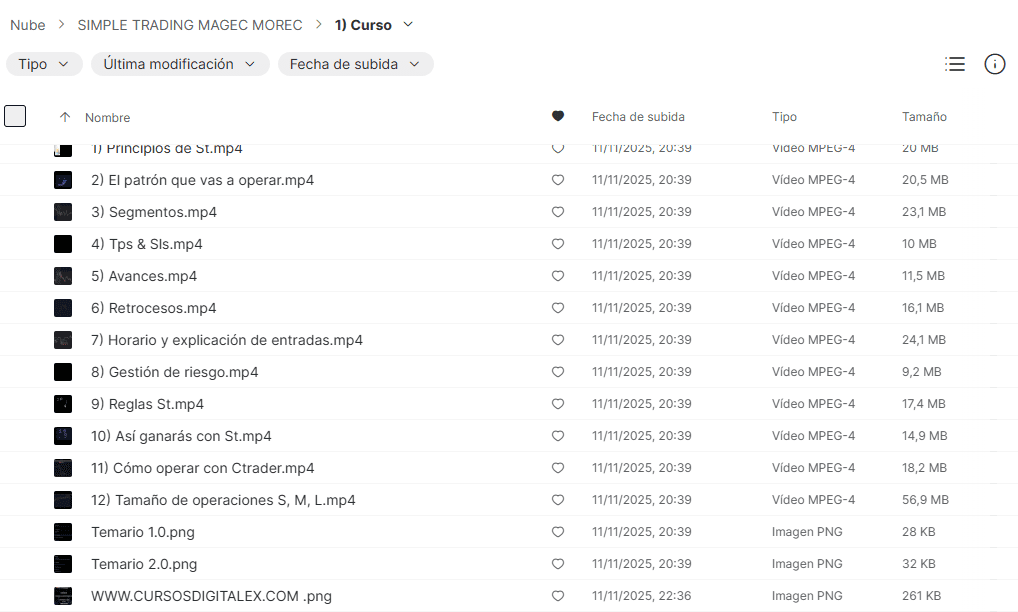This screenshot has width=1018, height=612.
Task: Click the sort direction arrow beside Nombre
Action: click(x=65, y=117)
